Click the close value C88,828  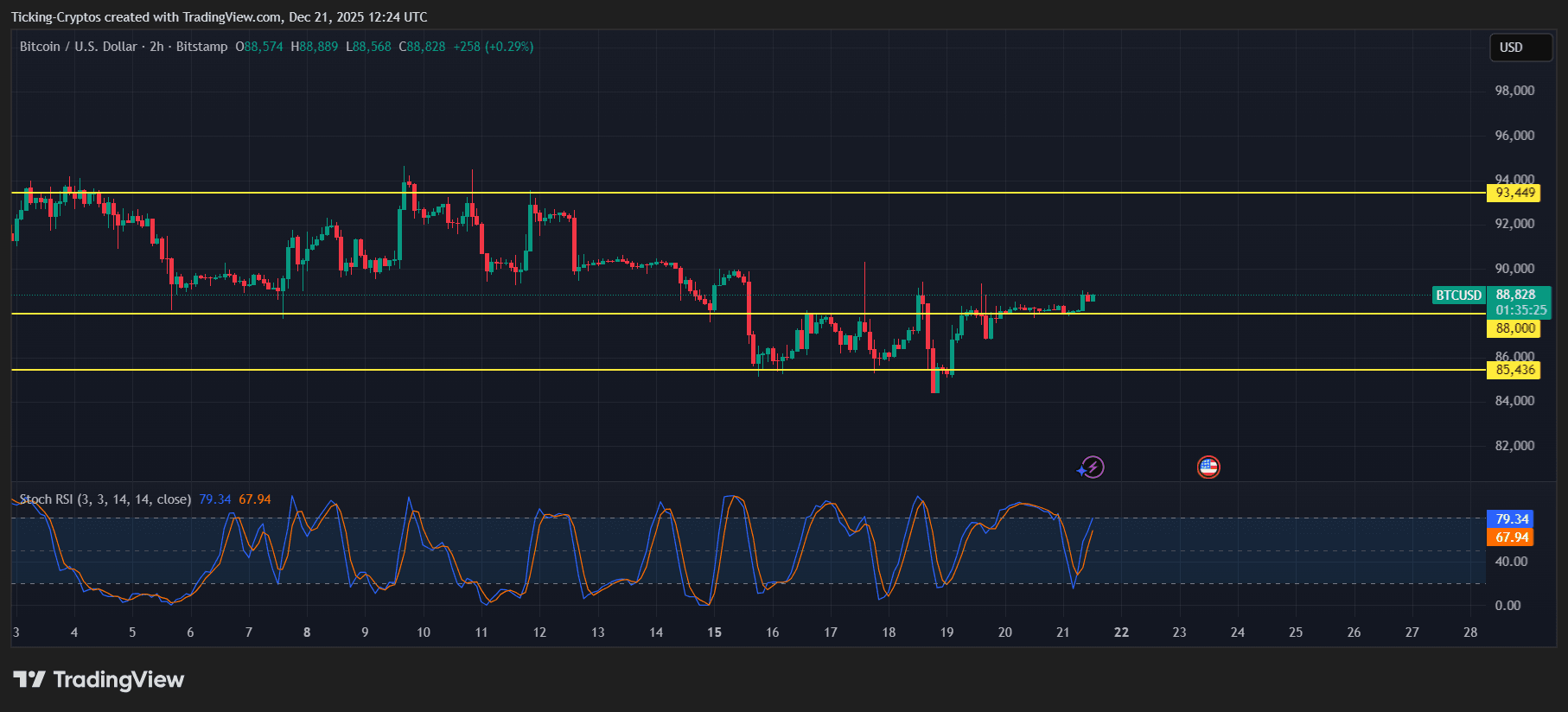(x=422, y=47)
